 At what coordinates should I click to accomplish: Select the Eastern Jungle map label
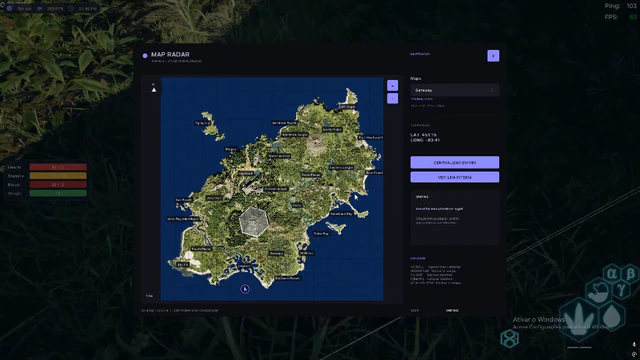tap(342, 167)
